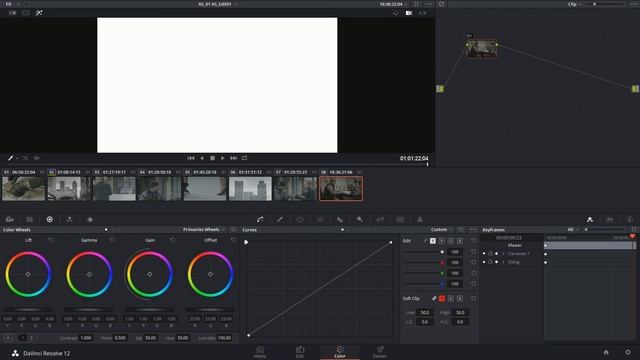Expand the Sizing keyframe track
The image size is (640, 360).
pos(503,262)
